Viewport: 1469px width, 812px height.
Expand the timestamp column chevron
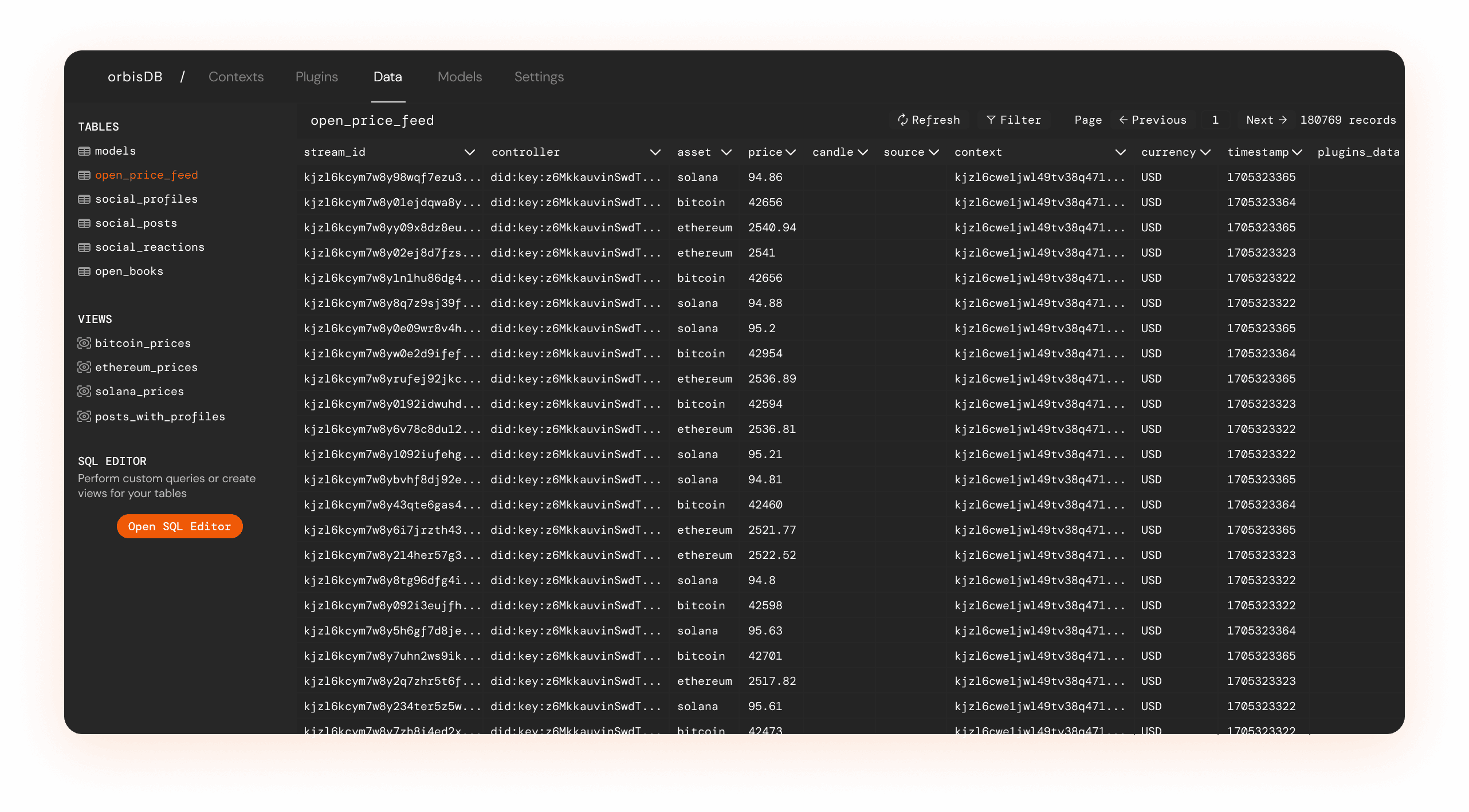point(1297,152)
